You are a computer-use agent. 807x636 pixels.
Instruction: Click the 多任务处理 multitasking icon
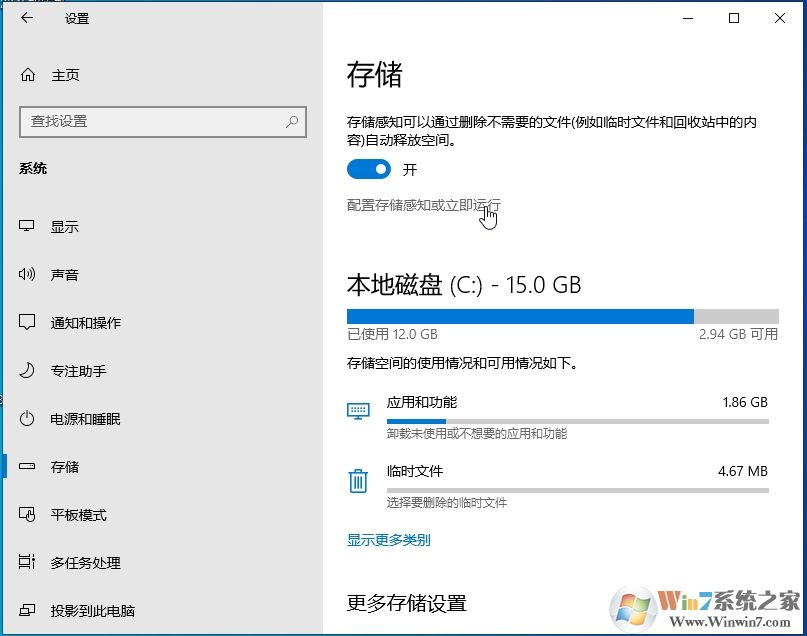click(29, 562)
